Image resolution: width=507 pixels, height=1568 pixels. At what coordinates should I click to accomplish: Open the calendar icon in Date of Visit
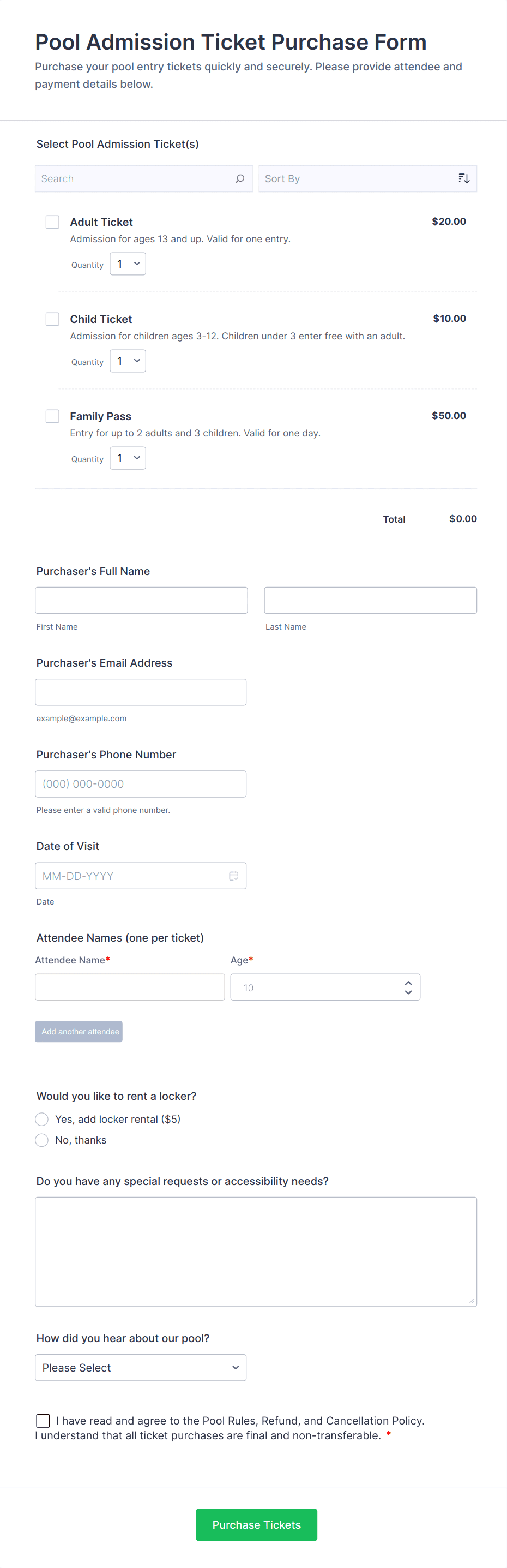pos(233,876)
